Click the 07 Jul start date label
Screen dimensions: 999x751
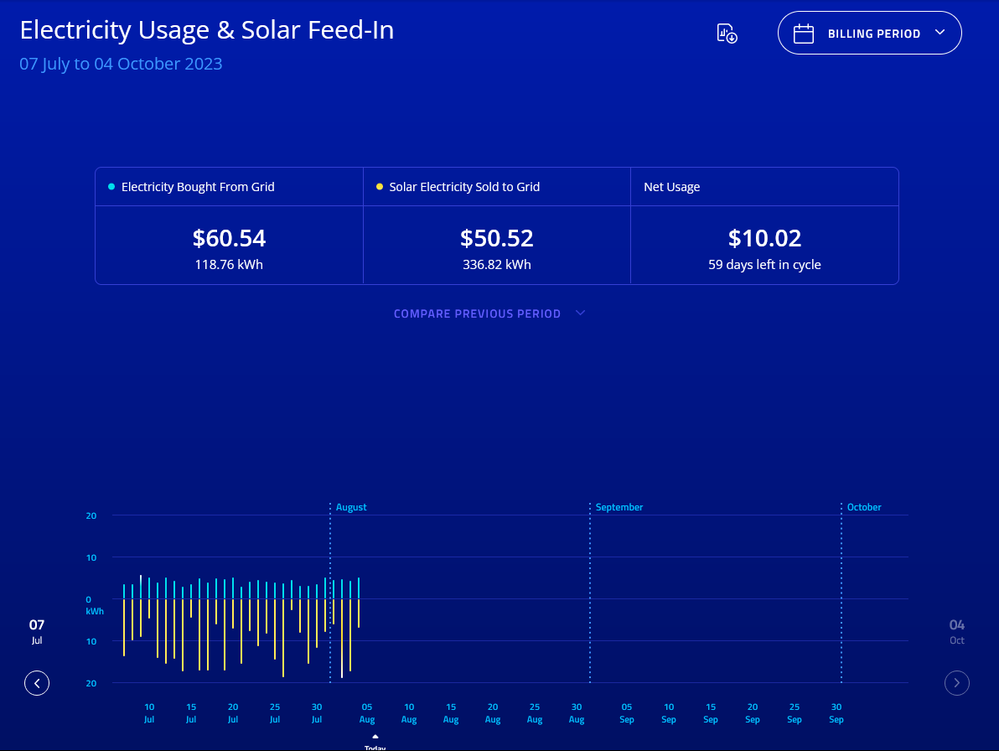pyautogui.click(x=37, y=631)
